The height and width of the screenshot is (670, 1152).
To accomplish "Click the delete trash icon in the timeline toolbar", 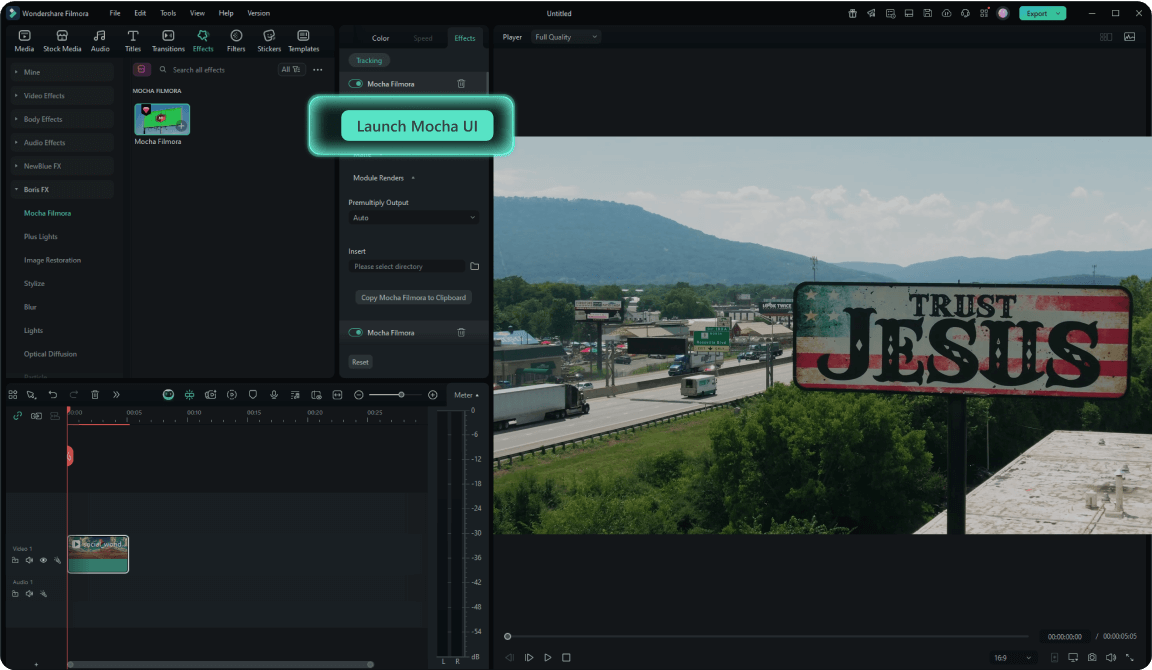I will pyautogui.click(x=95, y=395).
